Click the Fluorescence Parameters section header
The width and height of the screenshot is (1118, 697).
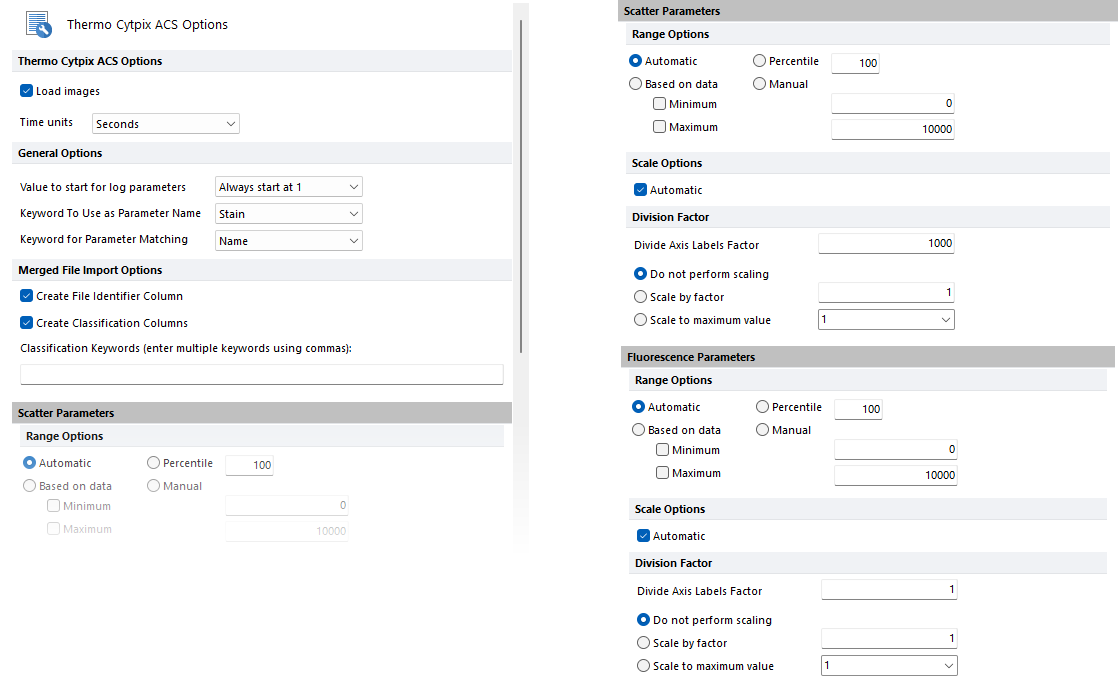[x=868, y=357]
